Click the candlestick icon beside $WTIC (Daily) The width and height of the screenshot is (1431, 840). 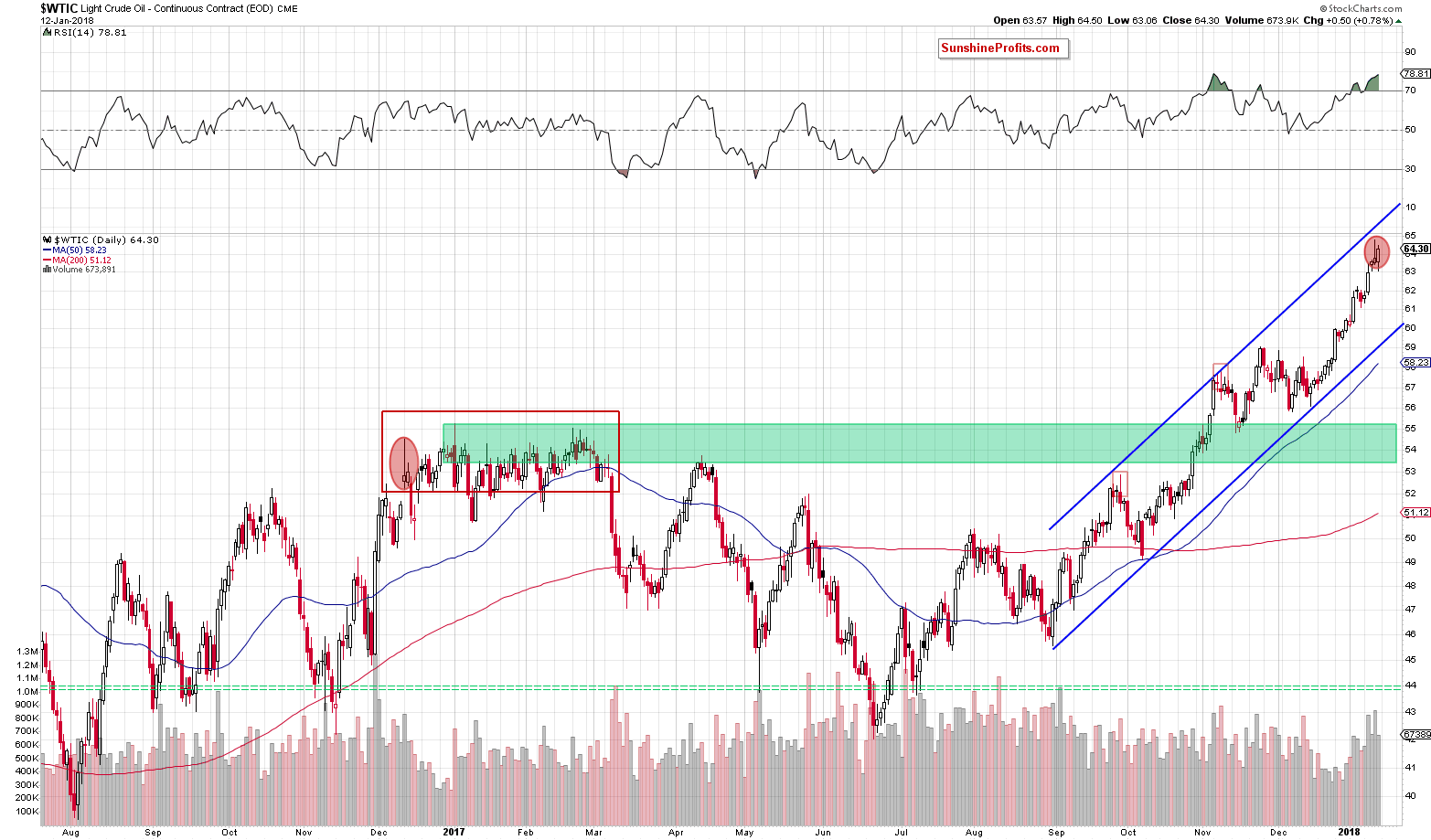tap(47, 240)
